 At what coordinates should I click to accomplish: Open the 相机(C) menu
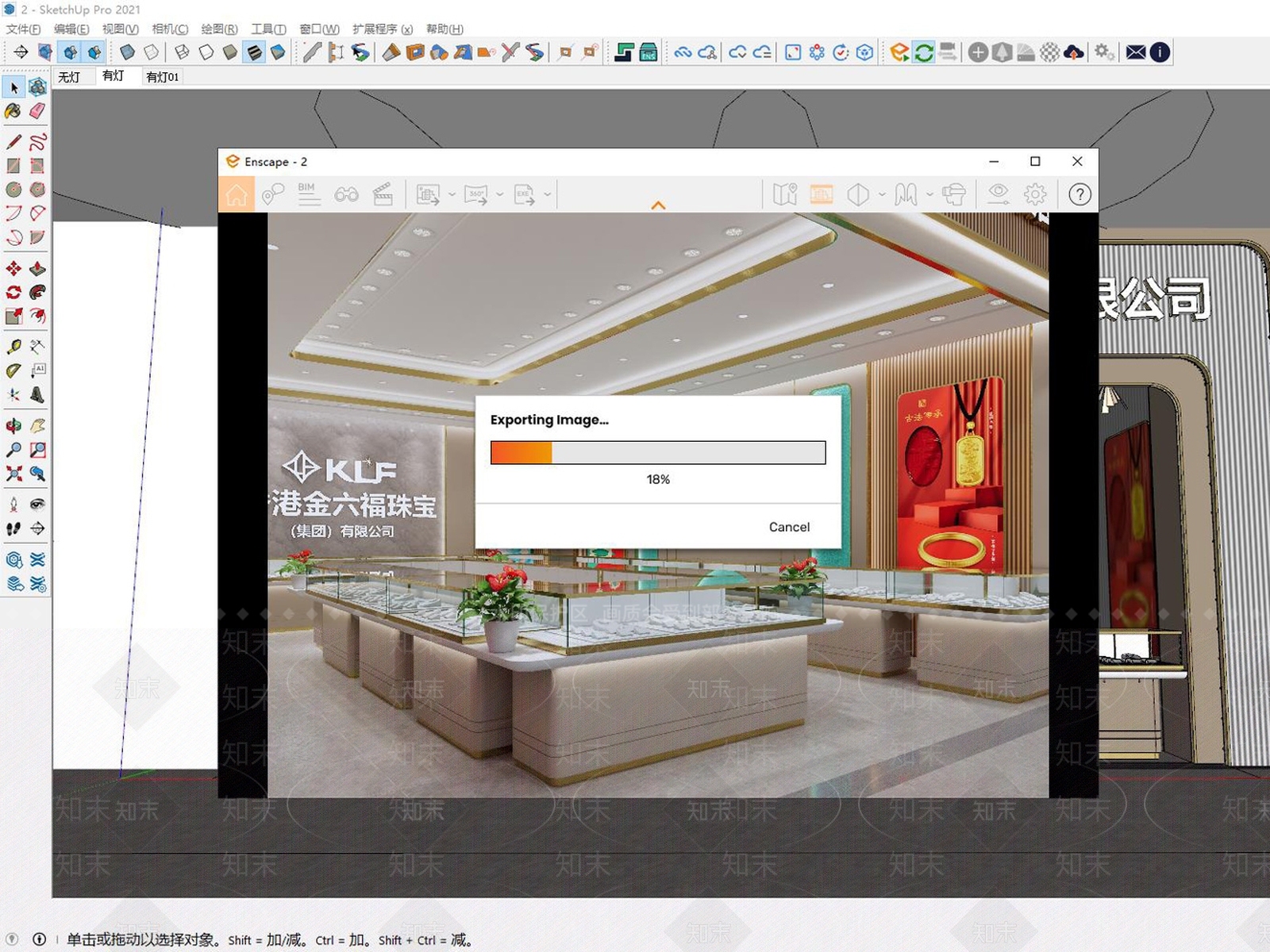170,29
